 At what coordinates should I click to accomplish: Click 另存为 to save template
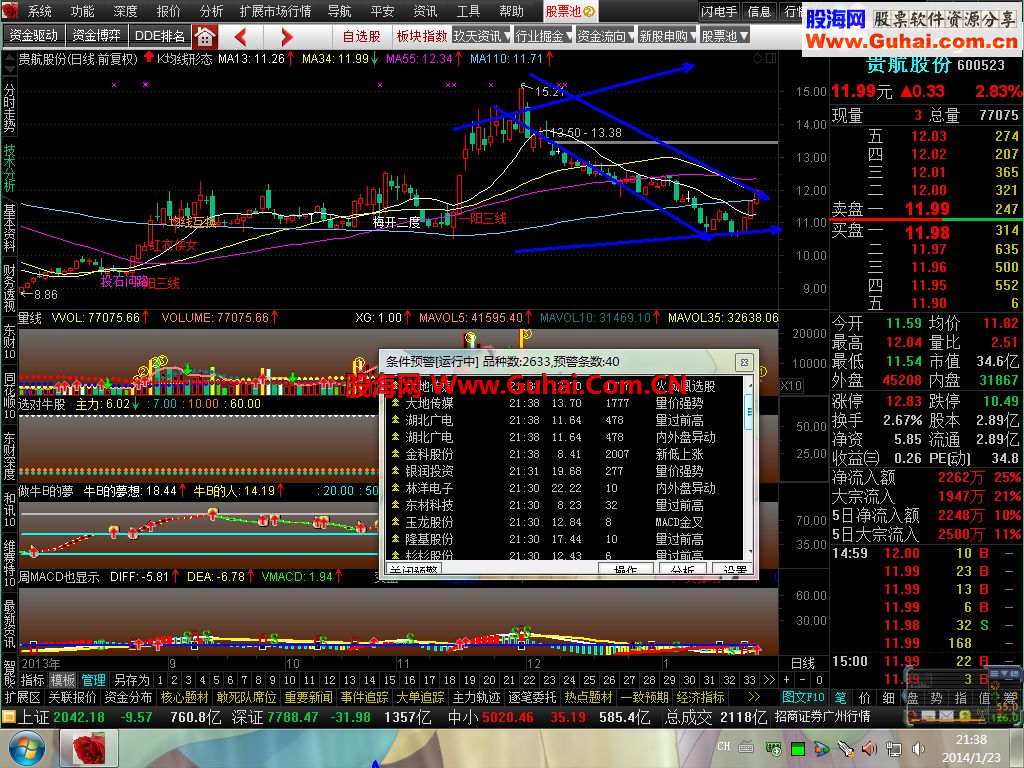click(x=132, y=680)
